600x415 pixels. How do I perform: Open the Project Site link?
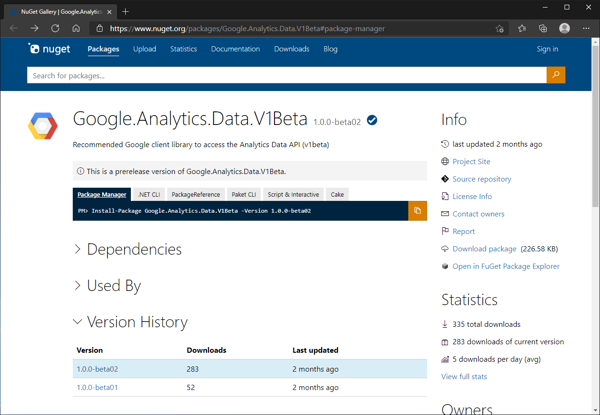click(471, 161)
